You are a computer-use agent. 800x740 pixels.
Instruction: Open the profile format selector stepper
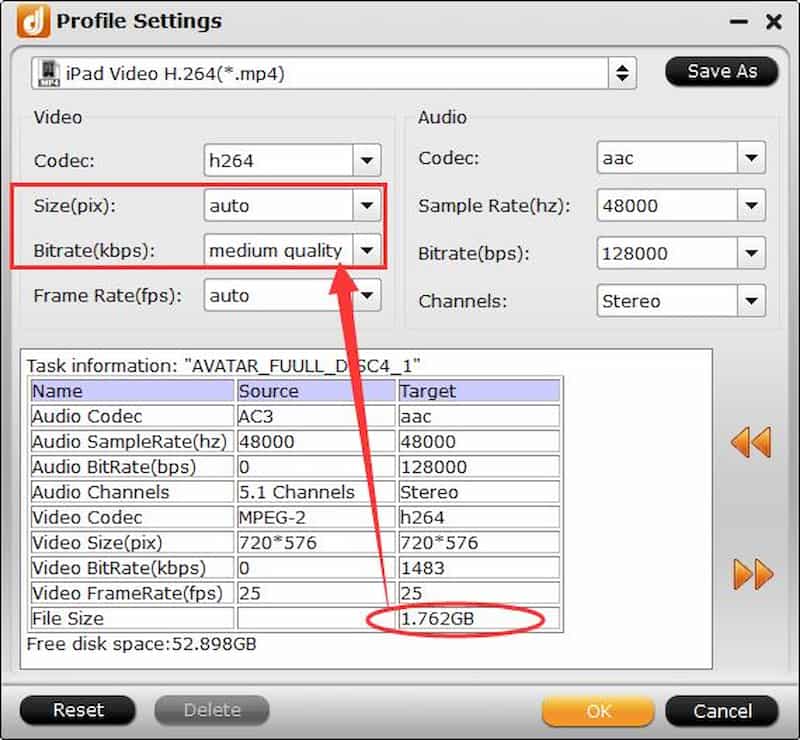tap(622, 73)
